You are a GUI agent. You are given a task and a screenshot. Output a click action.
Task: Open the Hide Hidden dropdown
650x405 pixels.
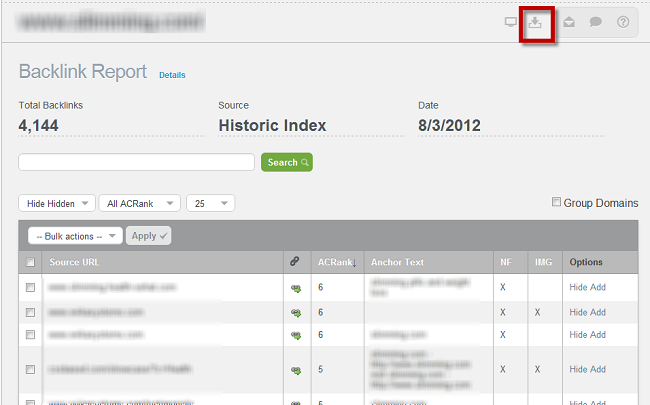tap(56, 203)
